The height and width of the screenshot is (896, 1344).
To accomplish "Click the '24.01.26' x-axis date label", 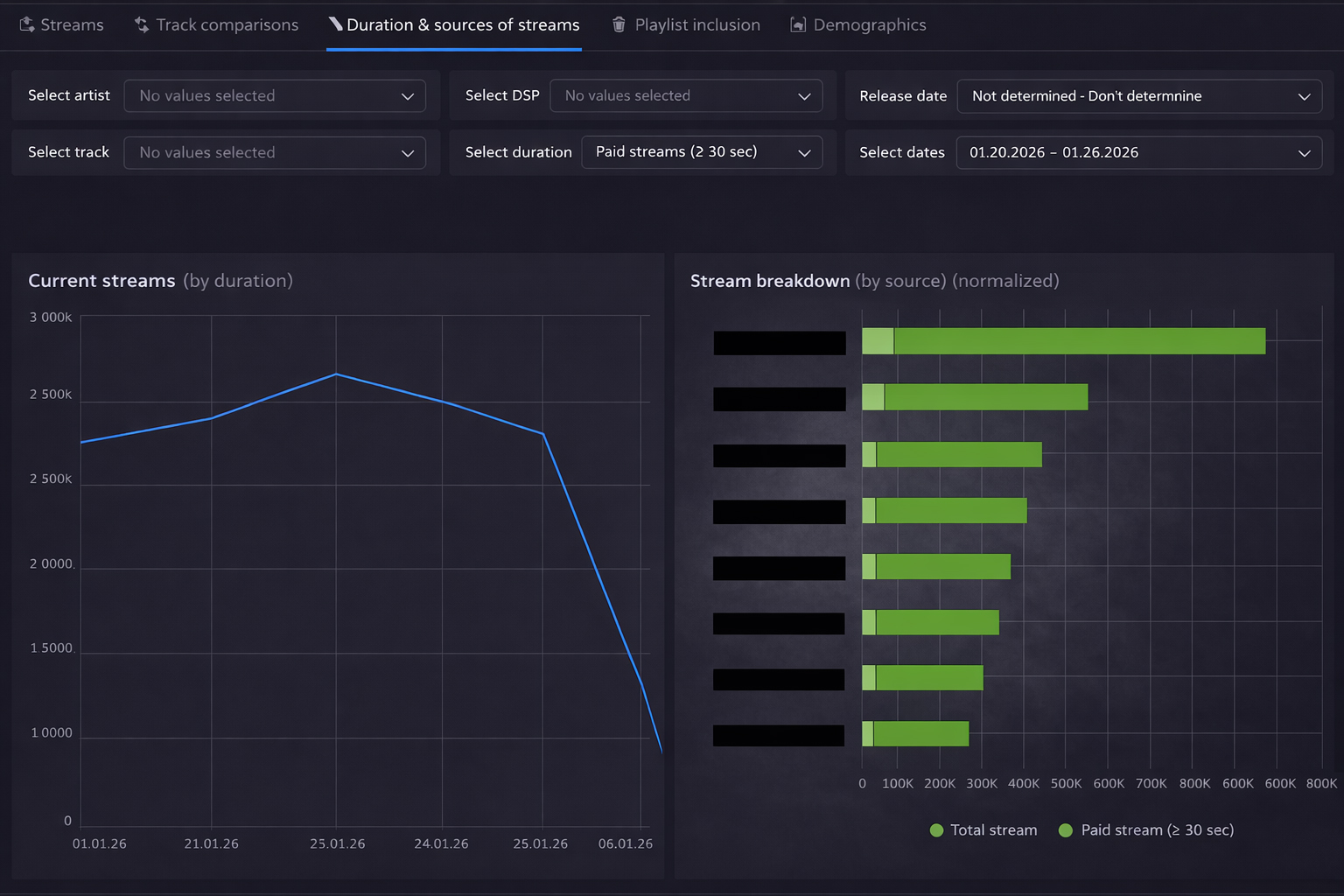I will pyautogui.click(x=441, y=843).
